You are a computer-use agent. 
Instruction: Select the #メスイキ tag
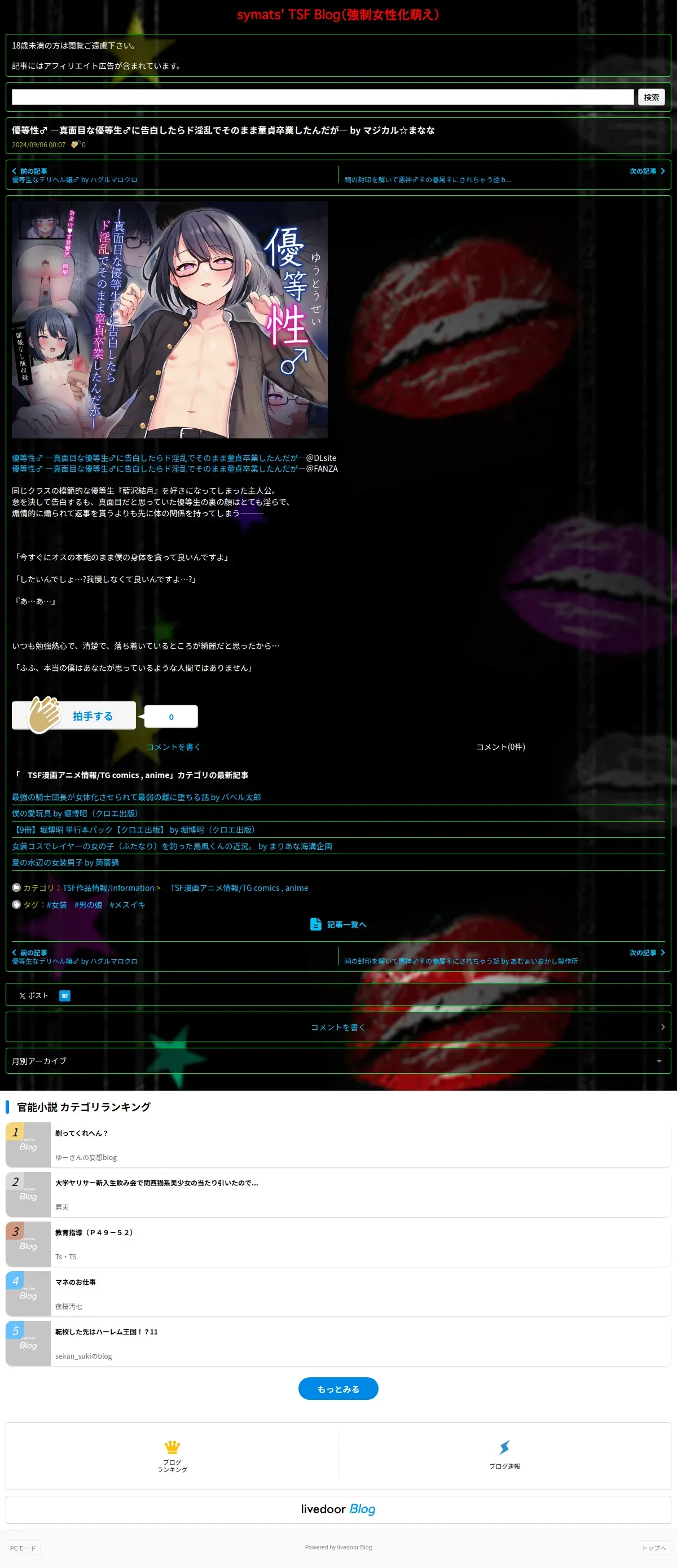(128, 904)
